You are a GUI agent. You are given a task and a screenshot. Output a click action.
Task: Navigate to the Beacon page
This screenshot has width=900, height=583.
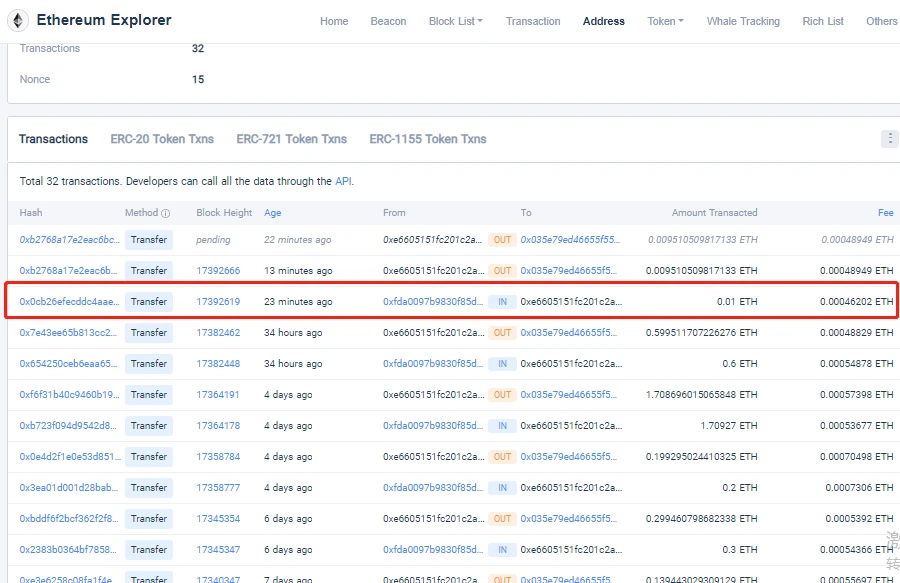388,21
